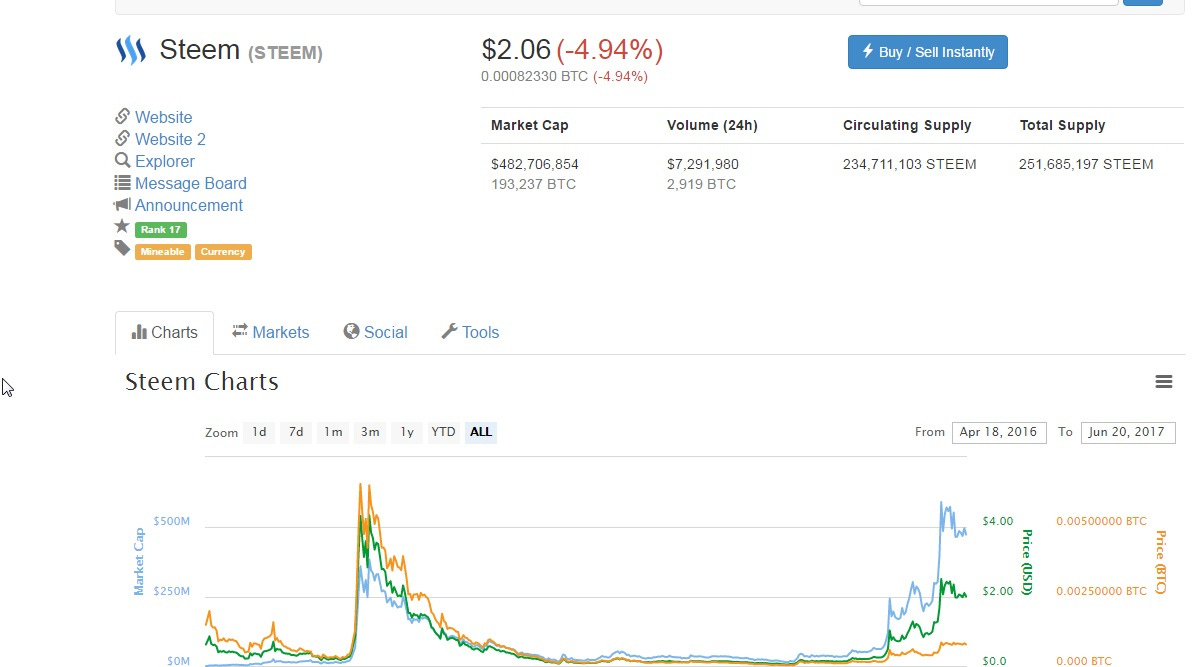
Task: Click the exchange arrows icon on Markets tab
Action: 240,330
